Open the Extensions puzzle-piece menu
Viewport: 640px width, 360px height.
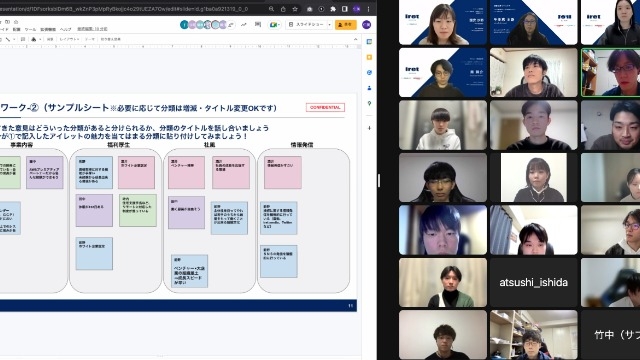333,9
